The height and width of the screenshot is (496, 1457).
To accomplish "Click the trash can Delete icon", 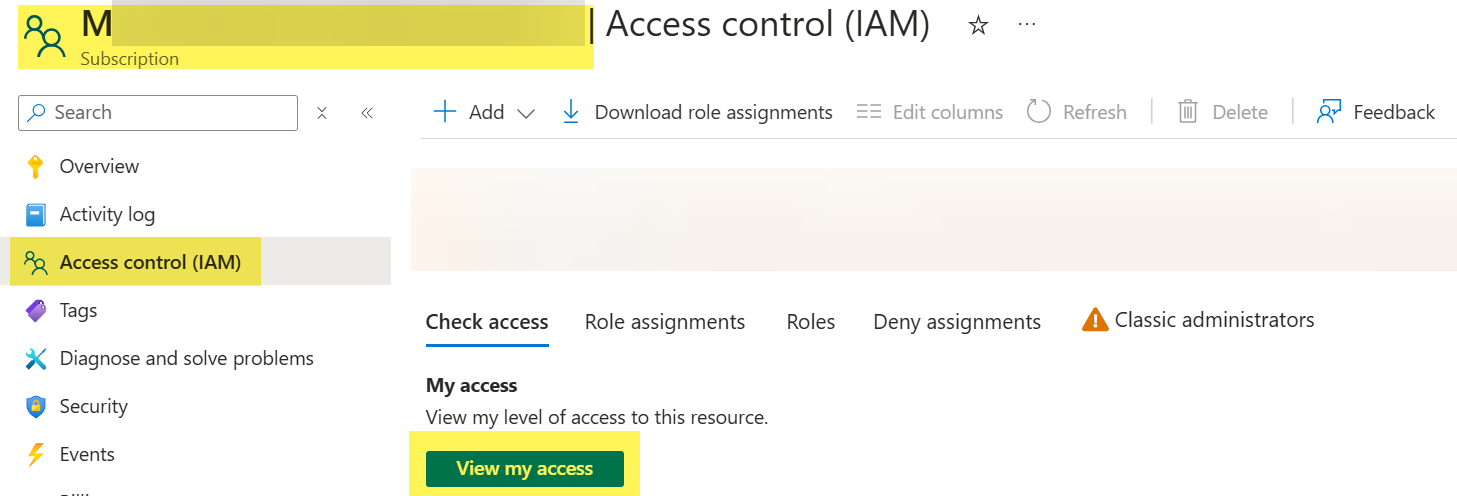I will coord(1188,112).
